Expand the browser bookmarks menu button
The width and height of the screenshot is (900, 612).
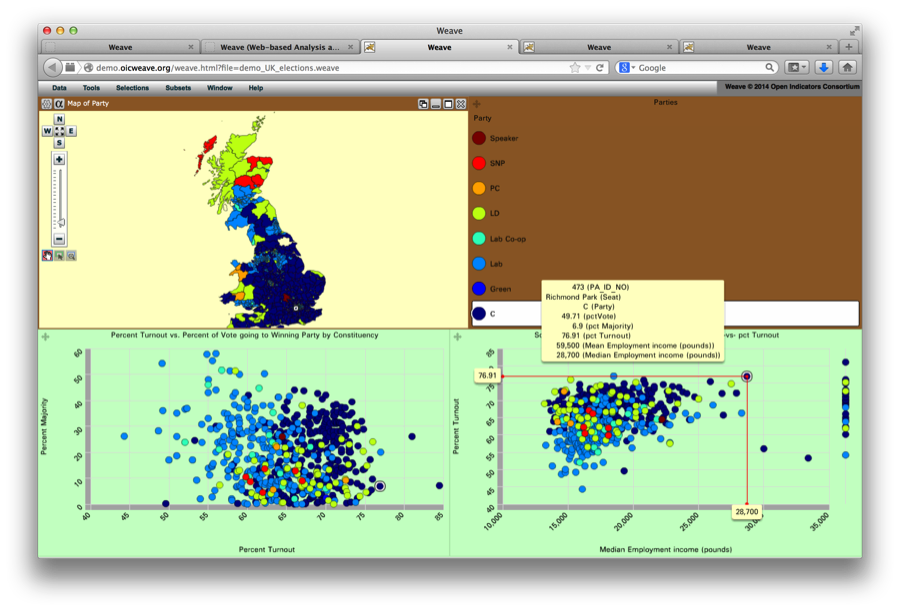tap(797, 68)
